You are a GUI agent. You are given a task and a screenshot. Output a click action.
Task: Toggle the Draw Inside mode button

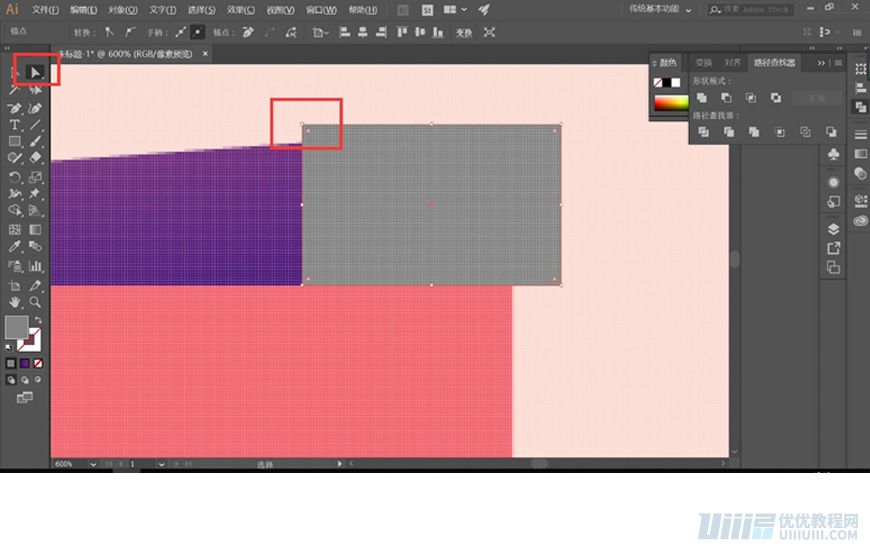click(38, 380)
